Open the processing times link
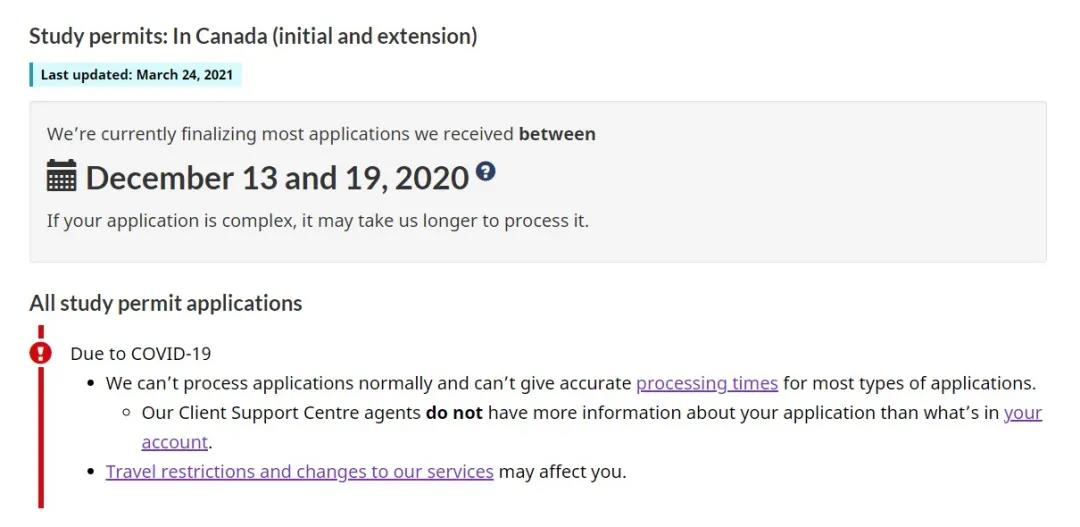Screen dimensions: 1080x527 pos(707,382)
